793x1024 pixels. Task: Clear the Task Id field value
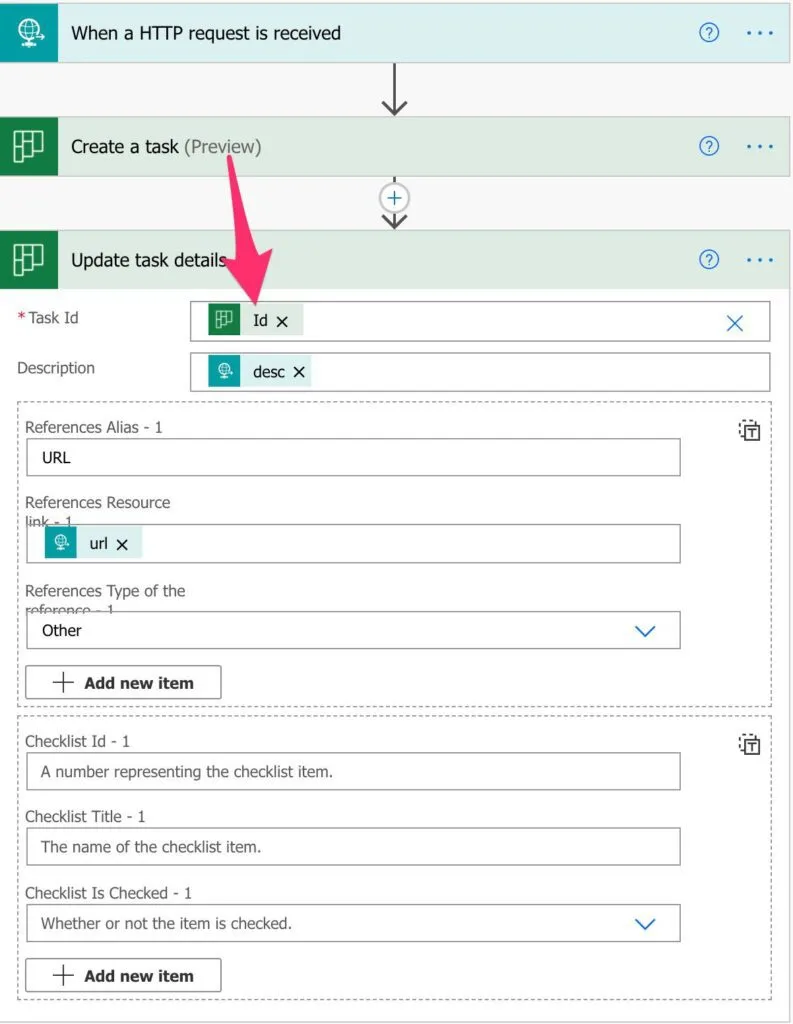click(734, 322)
